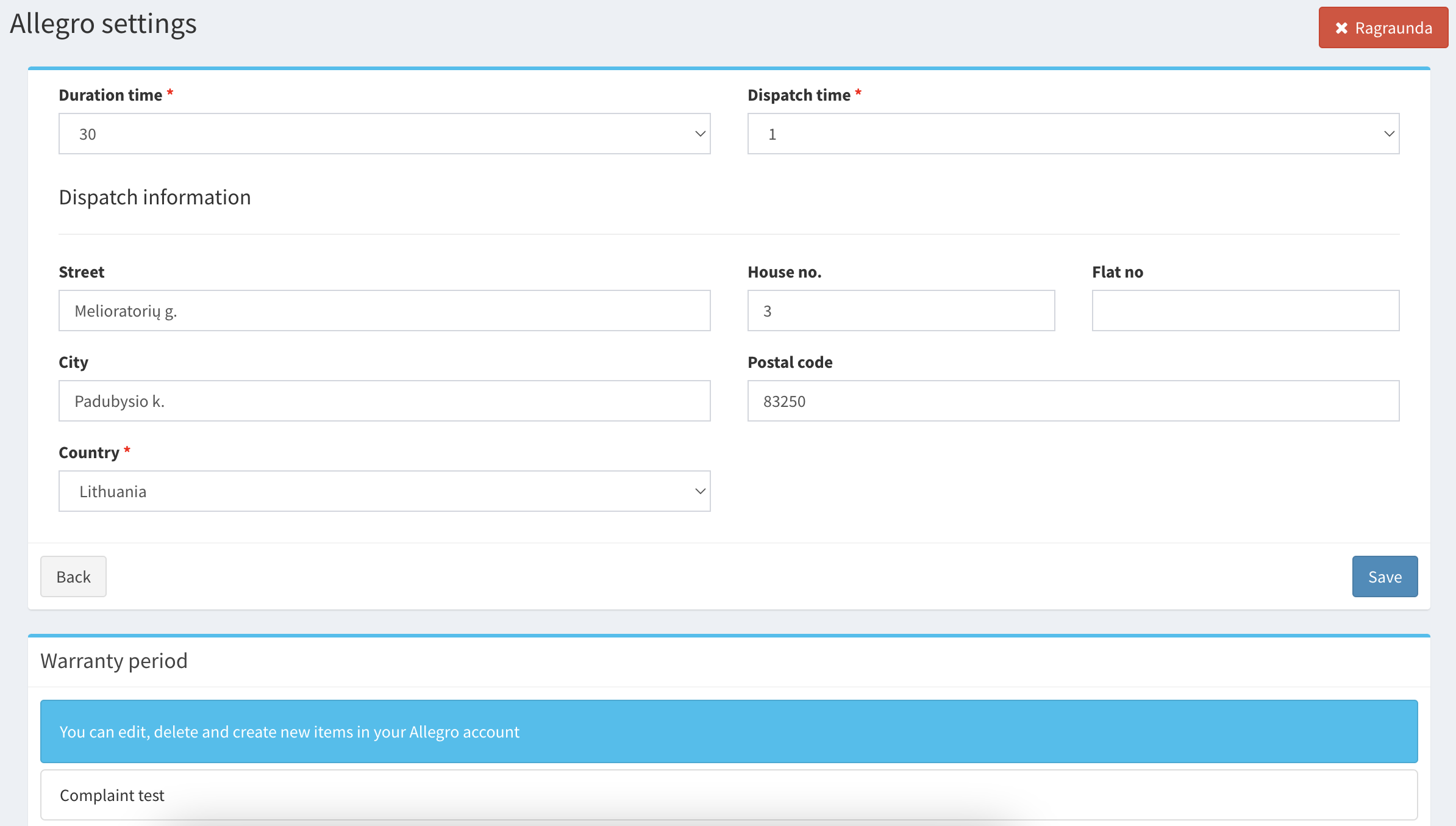Click the Dispatch time label
Image resolution: width=1456 pixels, height=826 pixels.
coord(799,95)
